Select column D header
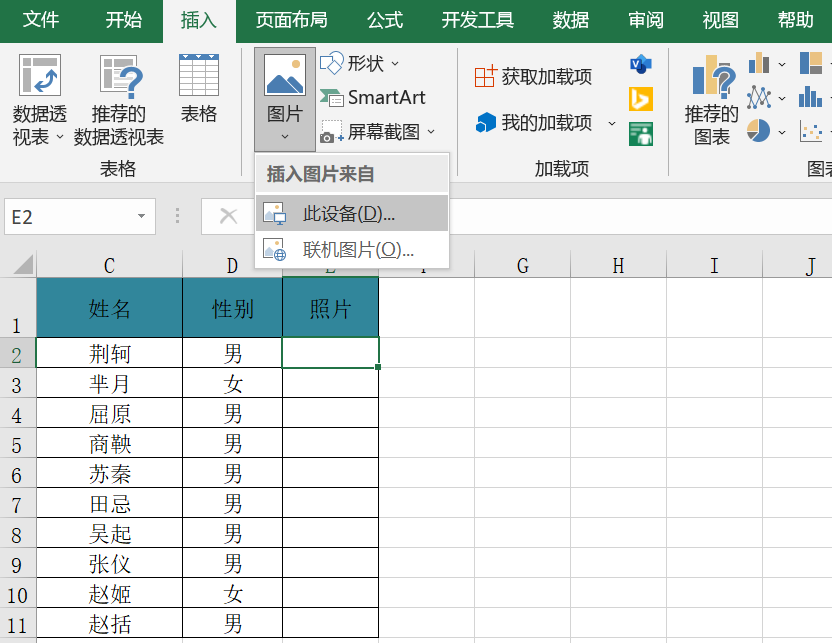This screenshot has width=832, height=643. [232, 265]
